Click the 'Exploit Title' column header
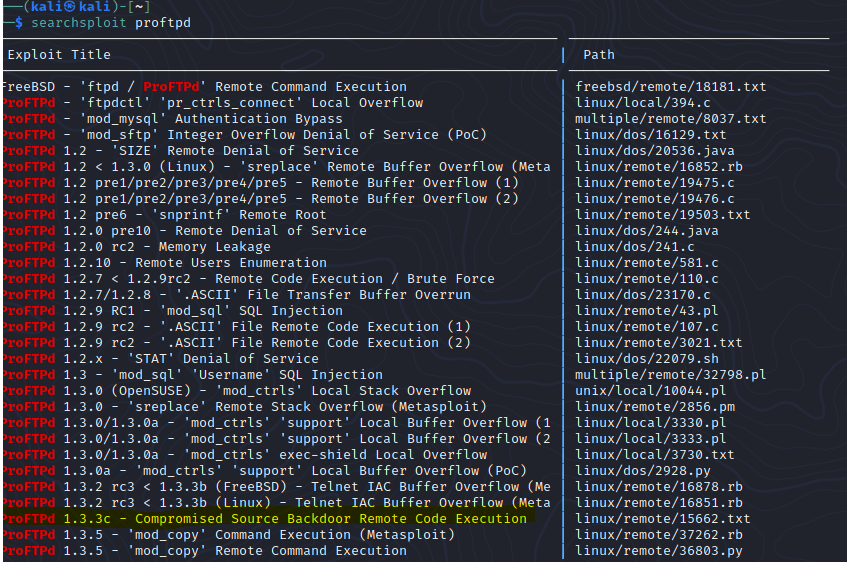This screenshot has height=562, width=847. click(x=59, y=54)
